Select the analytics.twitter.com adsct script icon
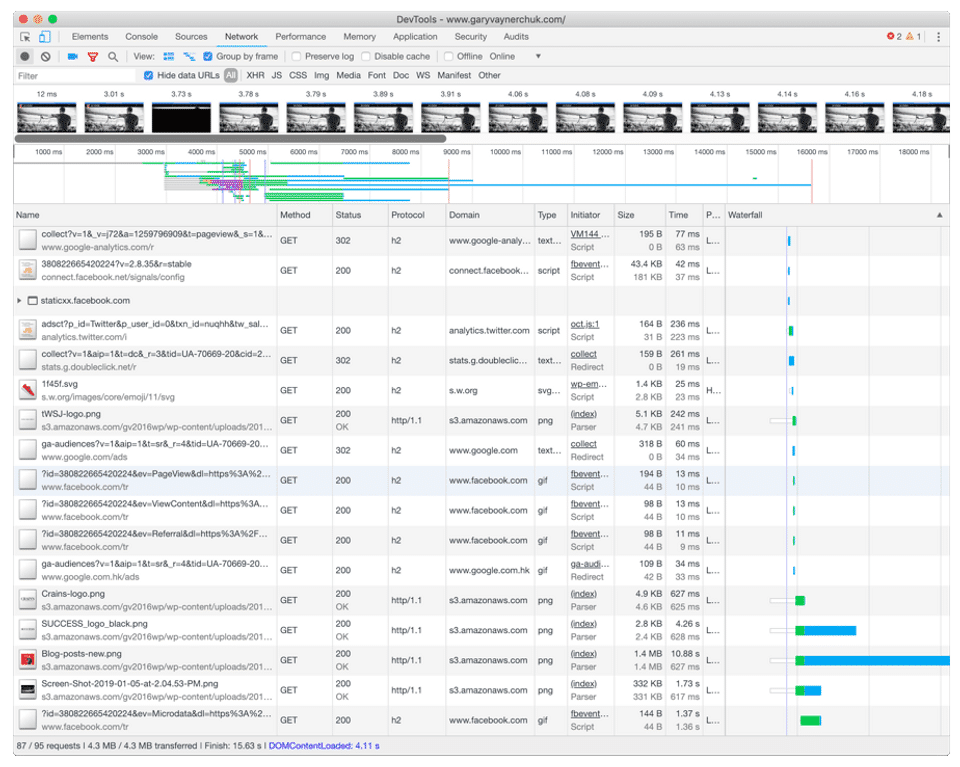The image size is (960, 767). (27, 330)
